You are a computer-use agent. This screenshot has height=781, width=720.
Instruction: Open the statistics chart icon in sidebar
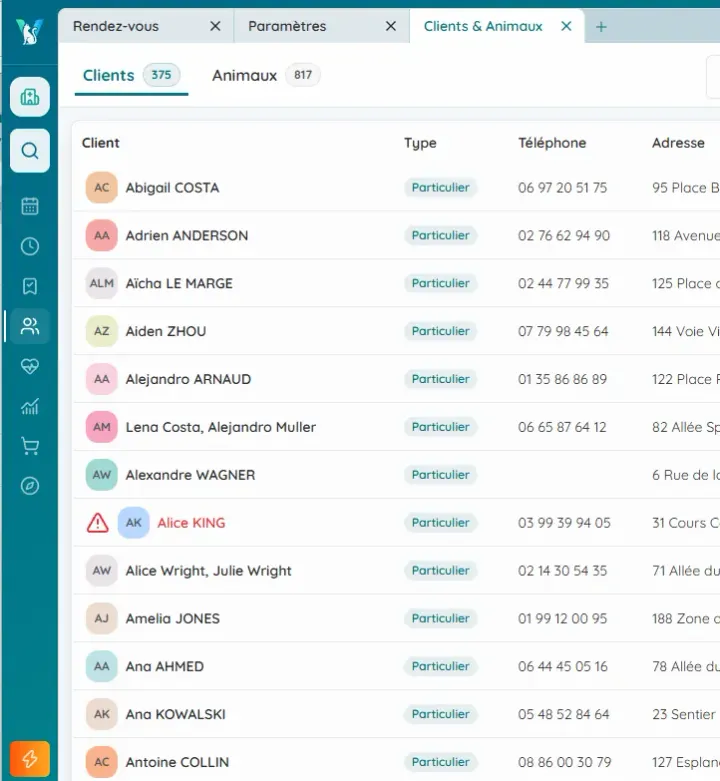click(x=30, y=406)
